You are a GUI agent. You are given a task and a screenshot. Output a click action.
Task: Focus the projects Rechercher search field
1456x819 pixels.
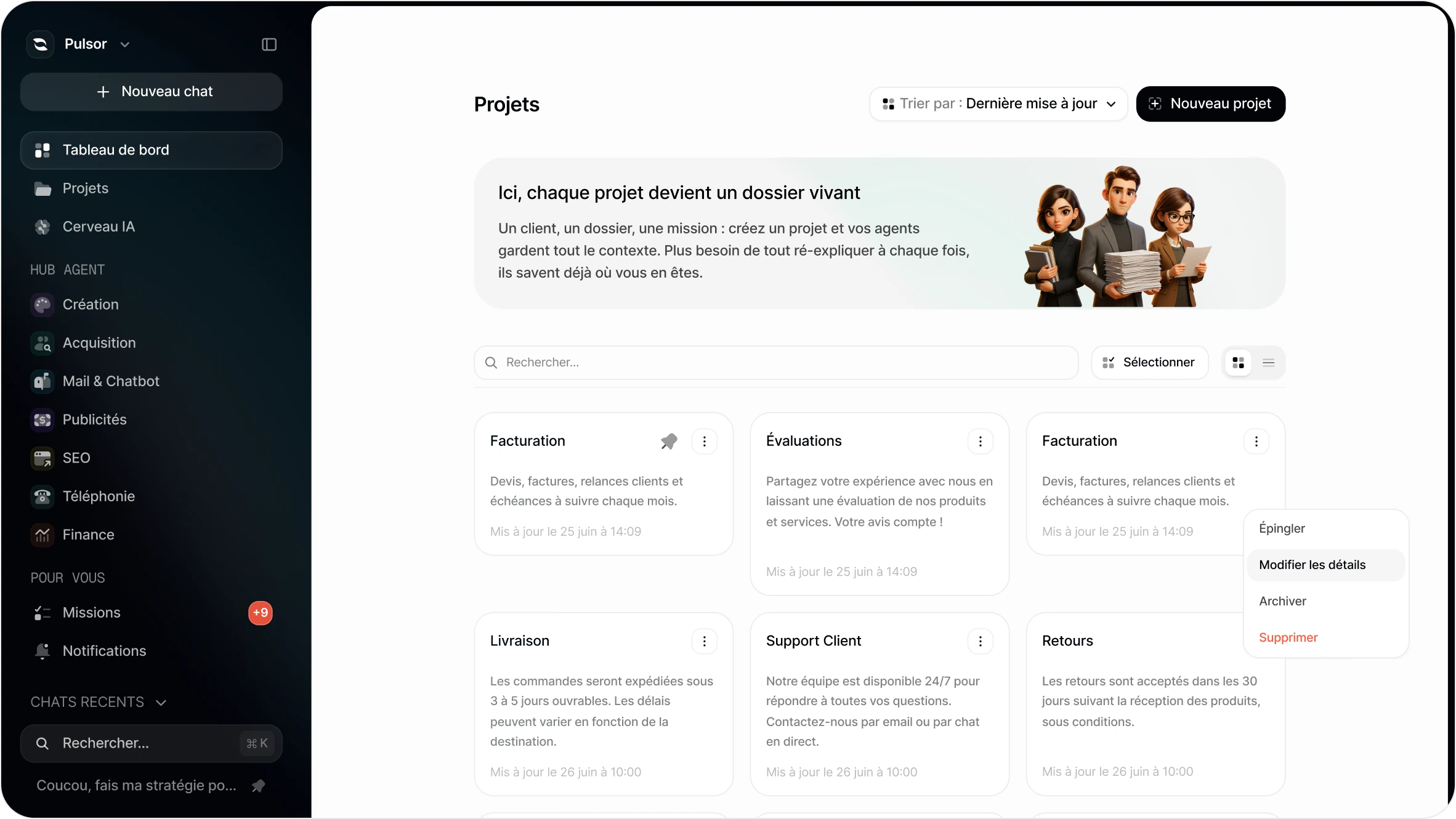(776, 362)
